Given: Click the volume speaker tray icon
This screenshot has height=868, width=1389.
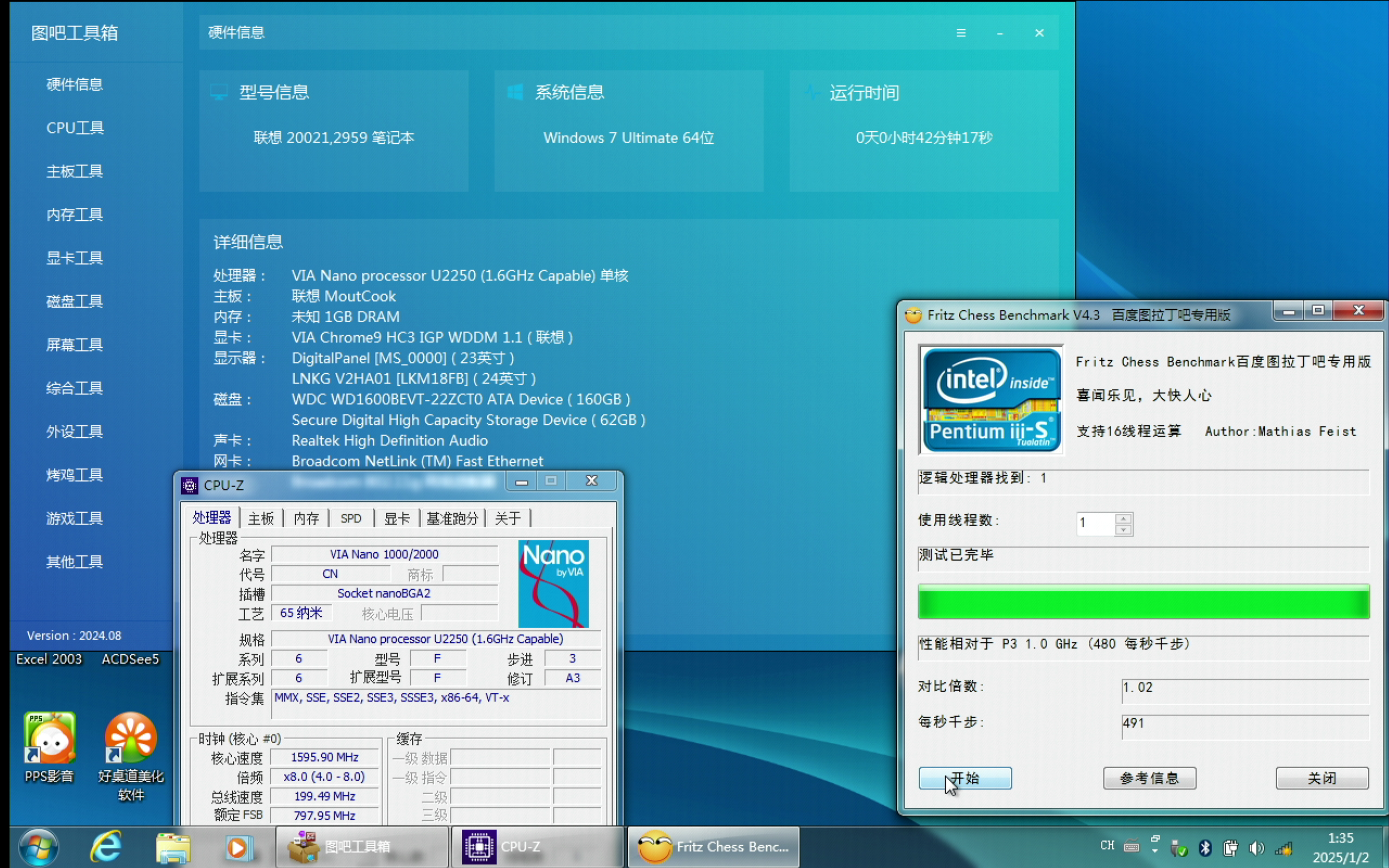Looking at the screenshot, I should pos(1257,848).
